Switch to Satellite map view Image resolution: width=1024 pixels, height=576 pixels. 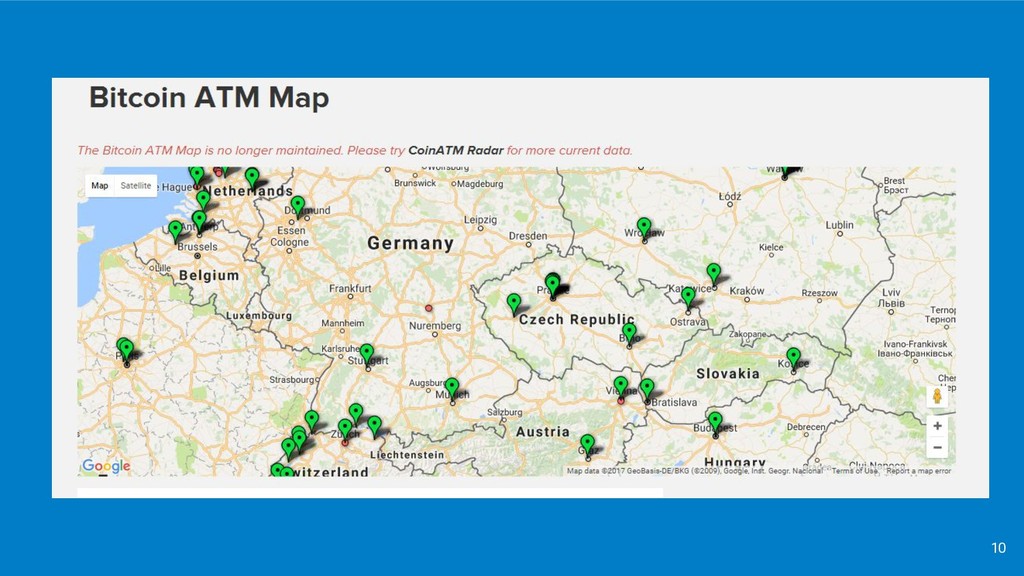[x=136, y=185]
